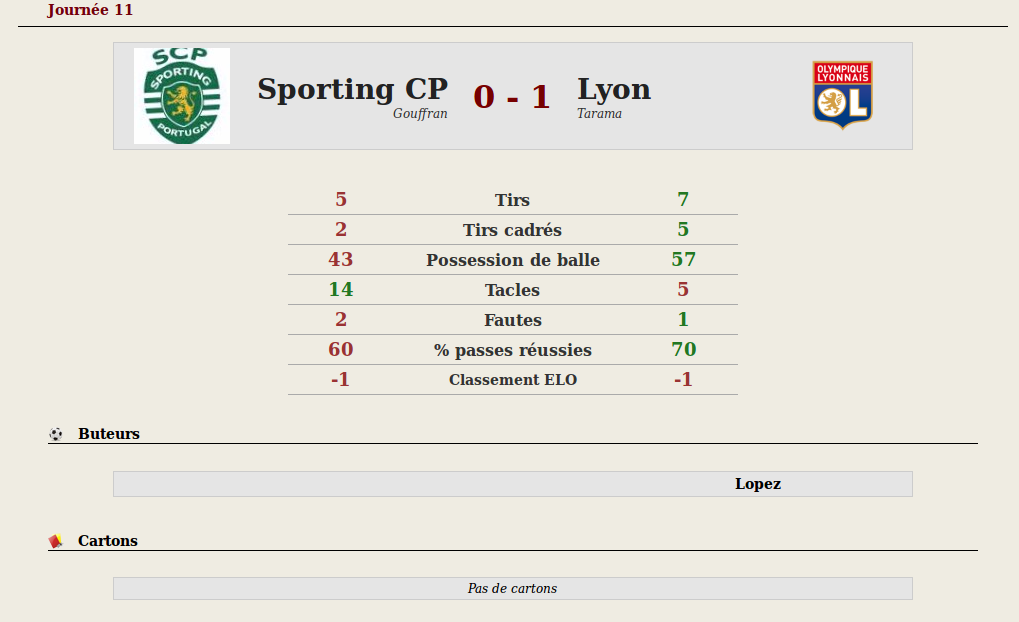Click the Possession de balle label
This screenshot has height=622, width=1019.
[513, 260]
